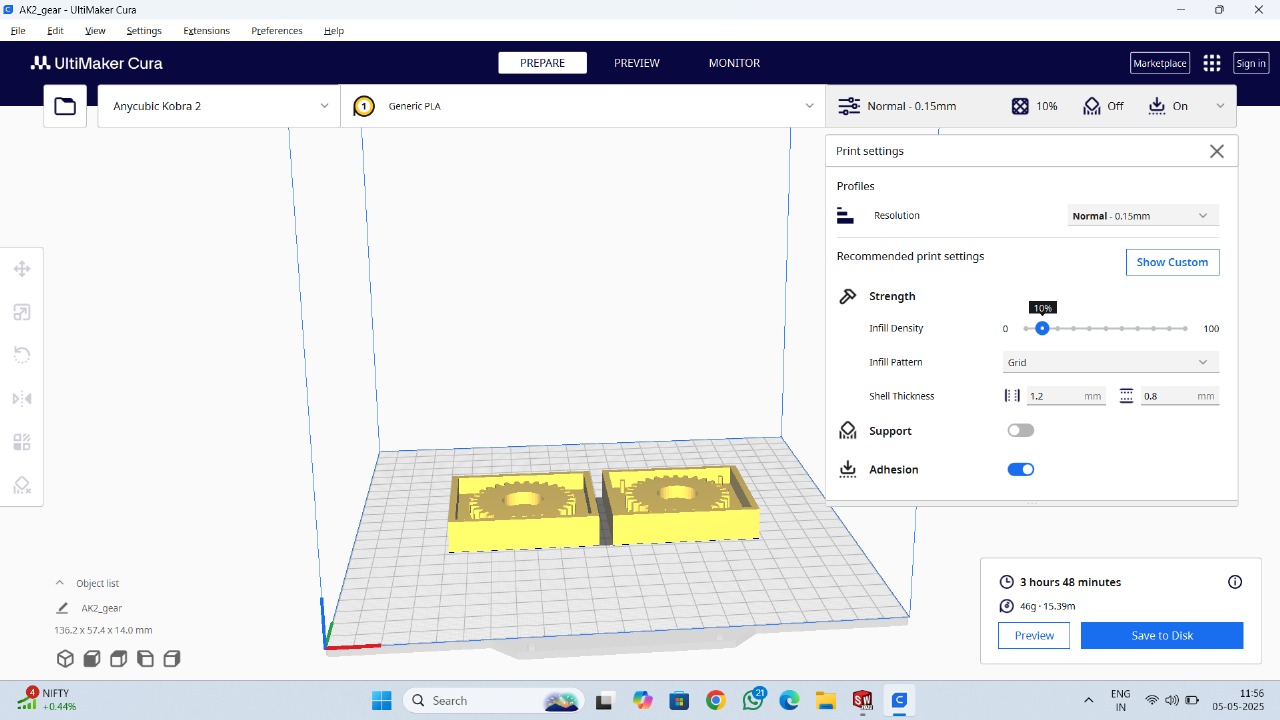
Task: Open SolidWorks from taskbar
Action: [862, 701]
